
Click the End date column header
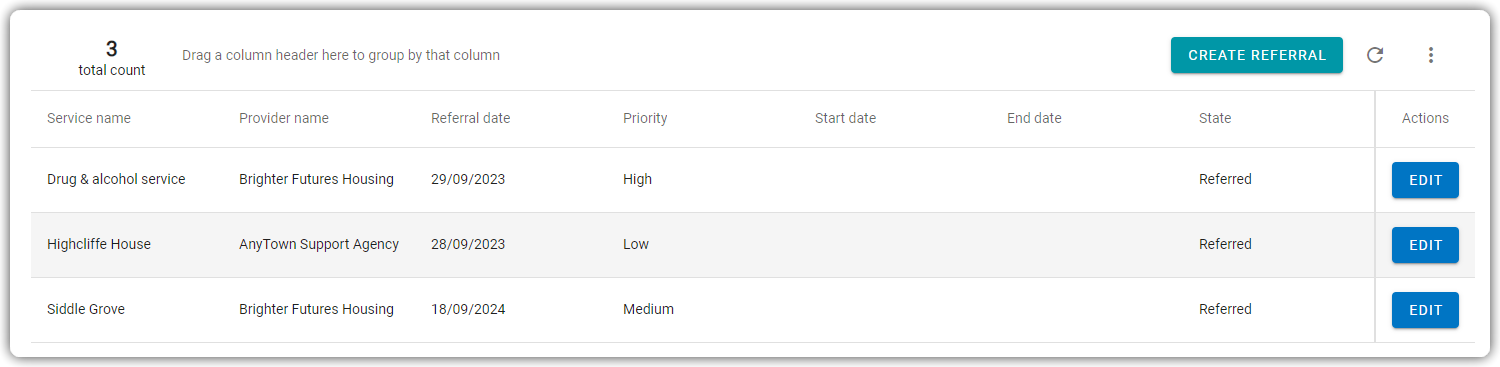(x=1034, y=118)
